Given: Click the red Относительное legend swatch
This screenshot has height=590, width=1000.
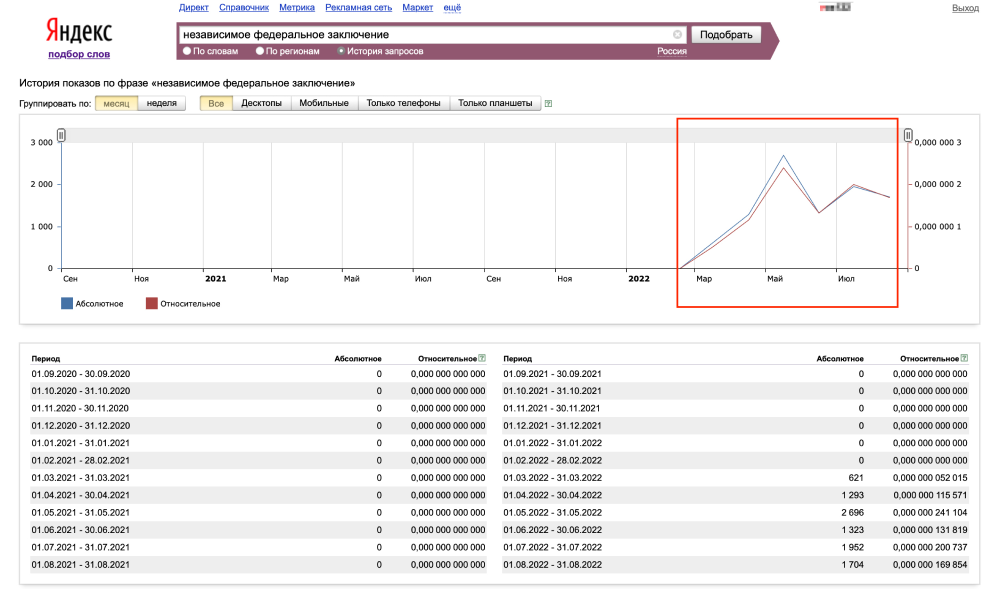Looking at the screenshot, I should pos(152,304).
